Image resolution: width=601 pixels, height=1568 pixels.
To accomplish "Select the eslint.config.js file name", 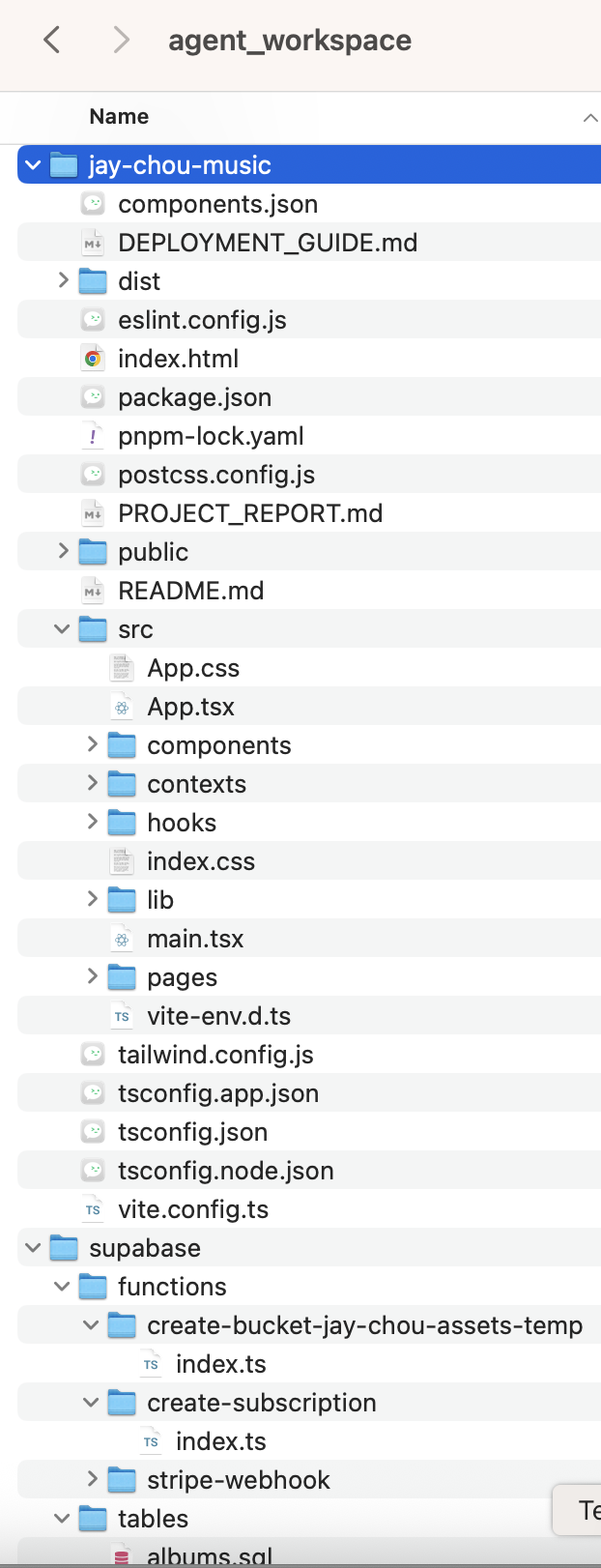I will coord(202,320).
